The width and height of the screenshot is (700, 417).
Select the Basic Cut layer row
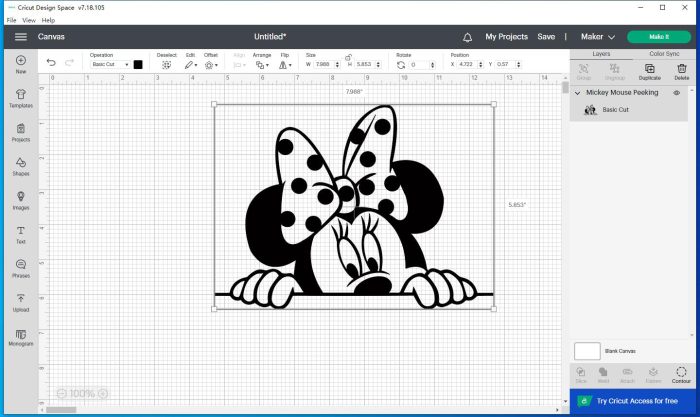629,110
